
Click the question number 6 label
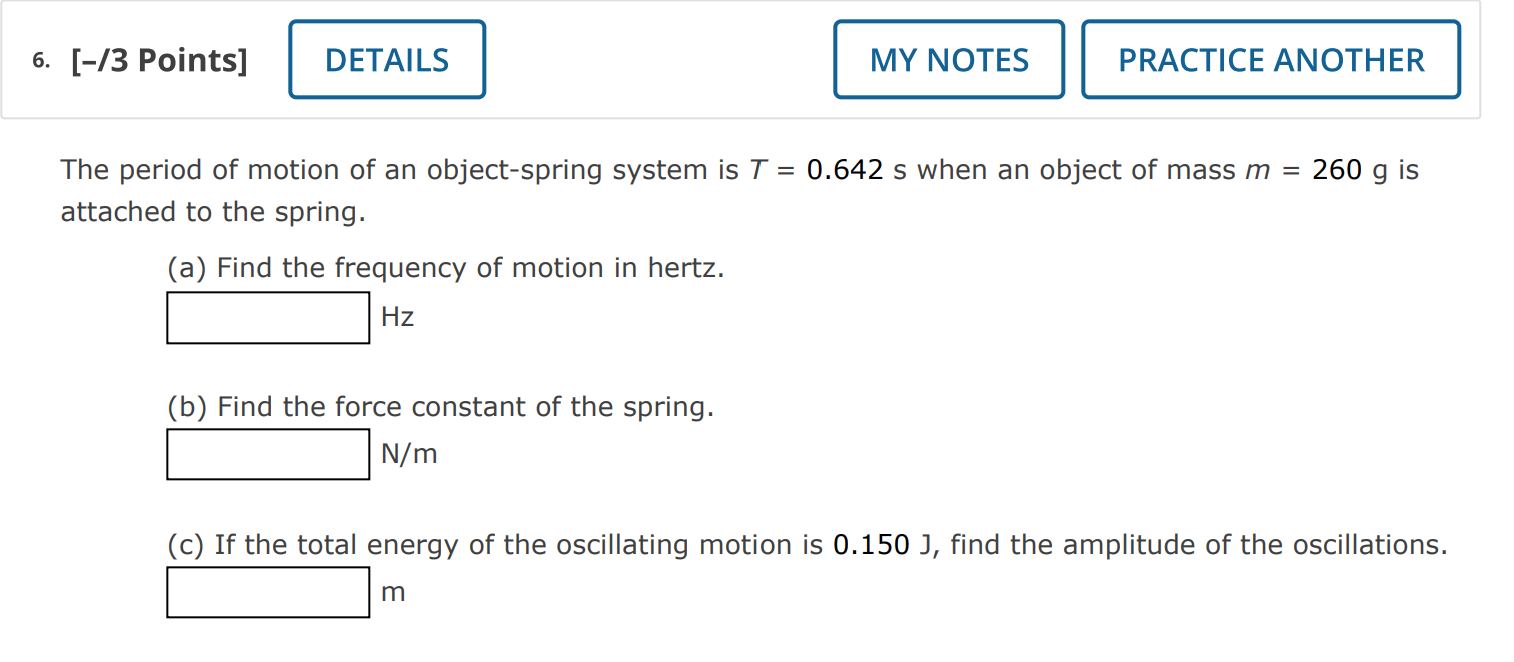click(41, 60)
